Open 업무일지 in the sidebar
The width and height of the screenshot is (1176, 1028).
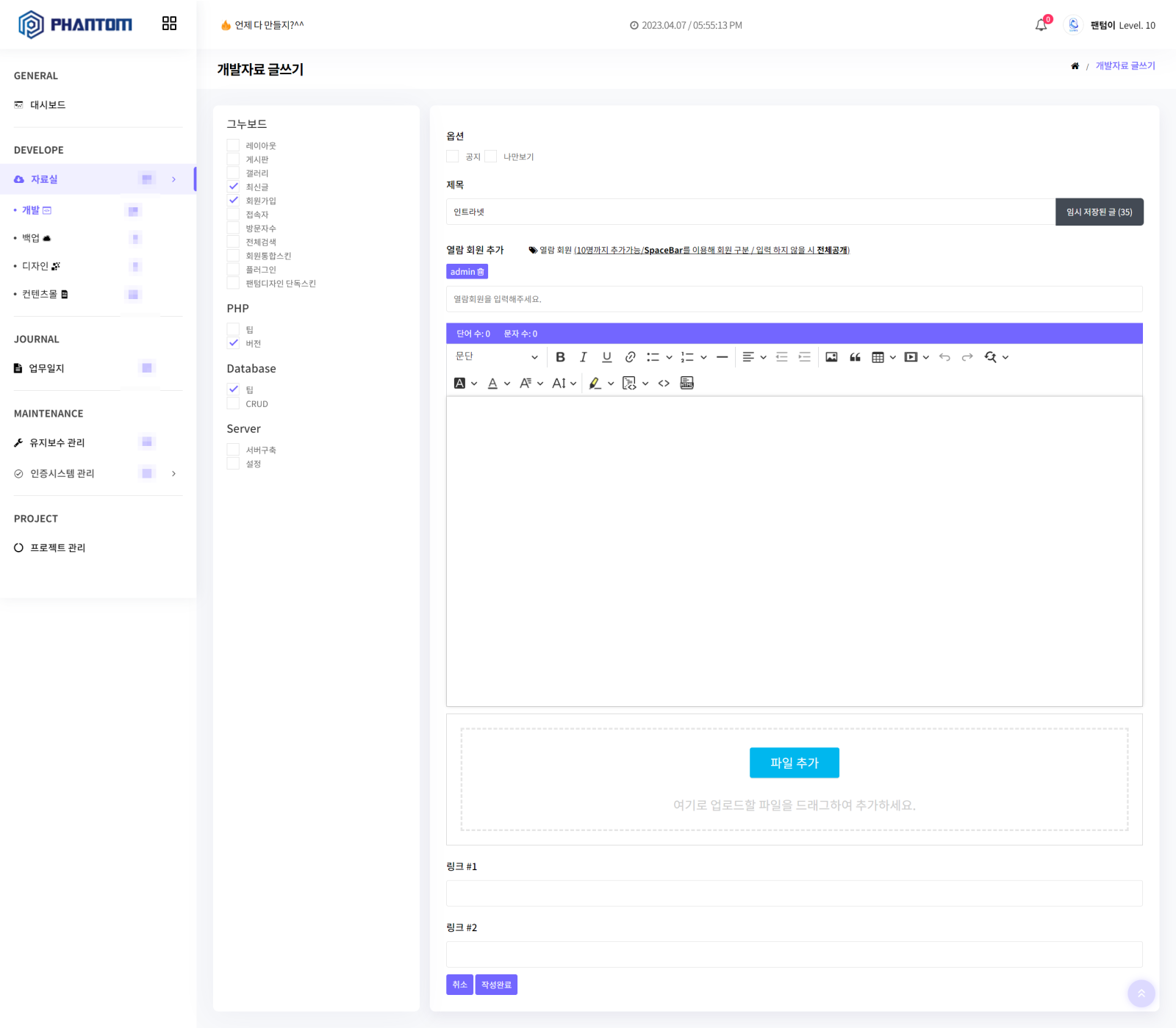coord(46,368)
